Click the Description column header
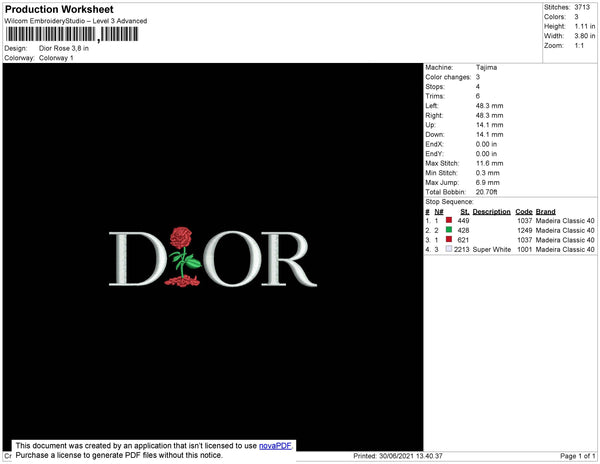This screenshot has width=600, height=464. click(491, 212)
